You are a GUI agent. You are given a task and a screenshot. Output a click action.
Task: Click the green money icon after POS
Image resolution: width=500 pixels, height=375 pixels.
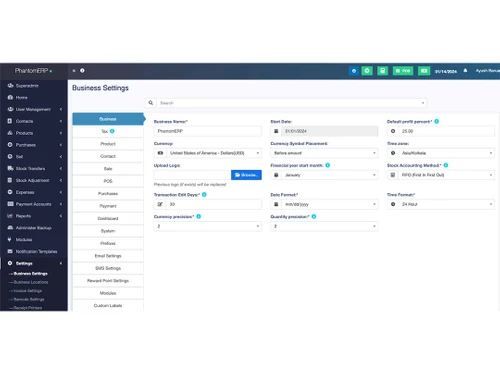pyautogui.click(x=424, y=71)
